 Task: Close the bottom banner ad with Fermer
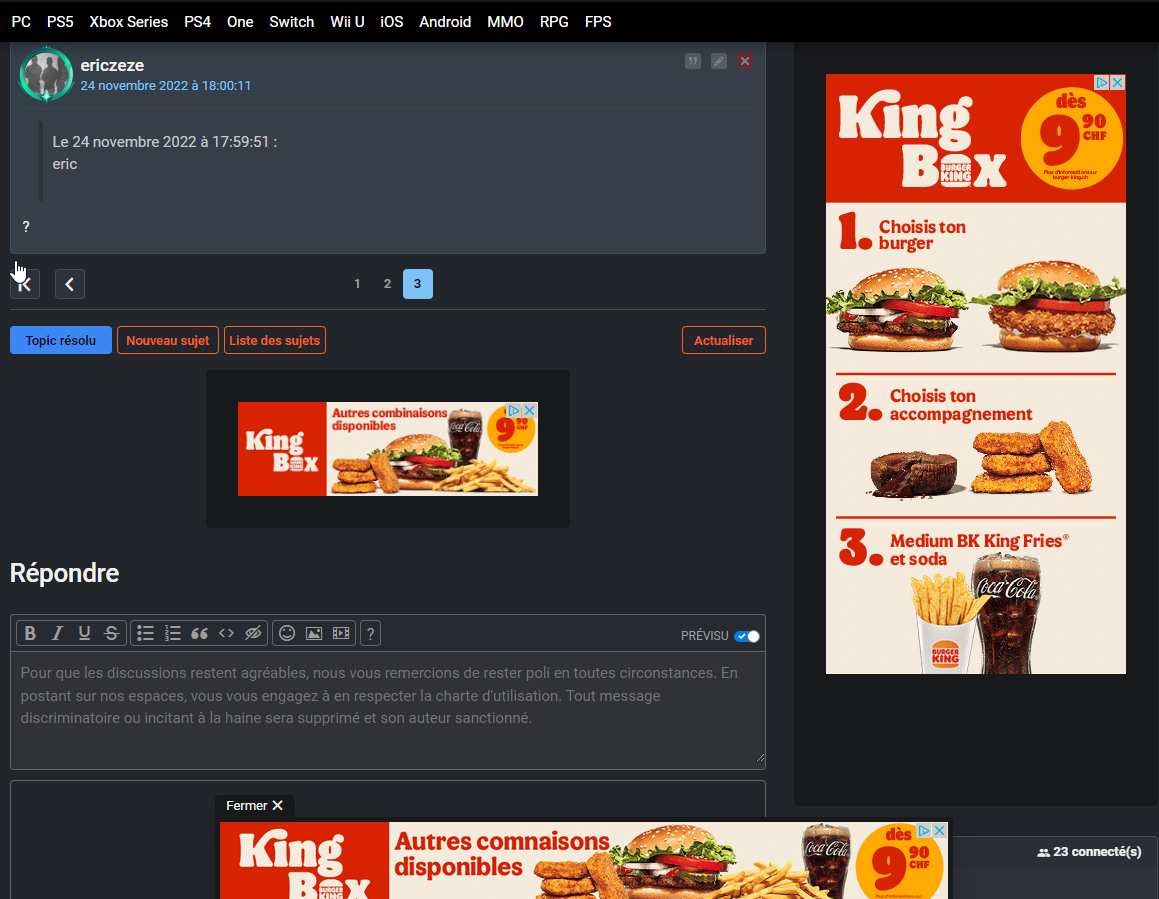click(254, 806)
